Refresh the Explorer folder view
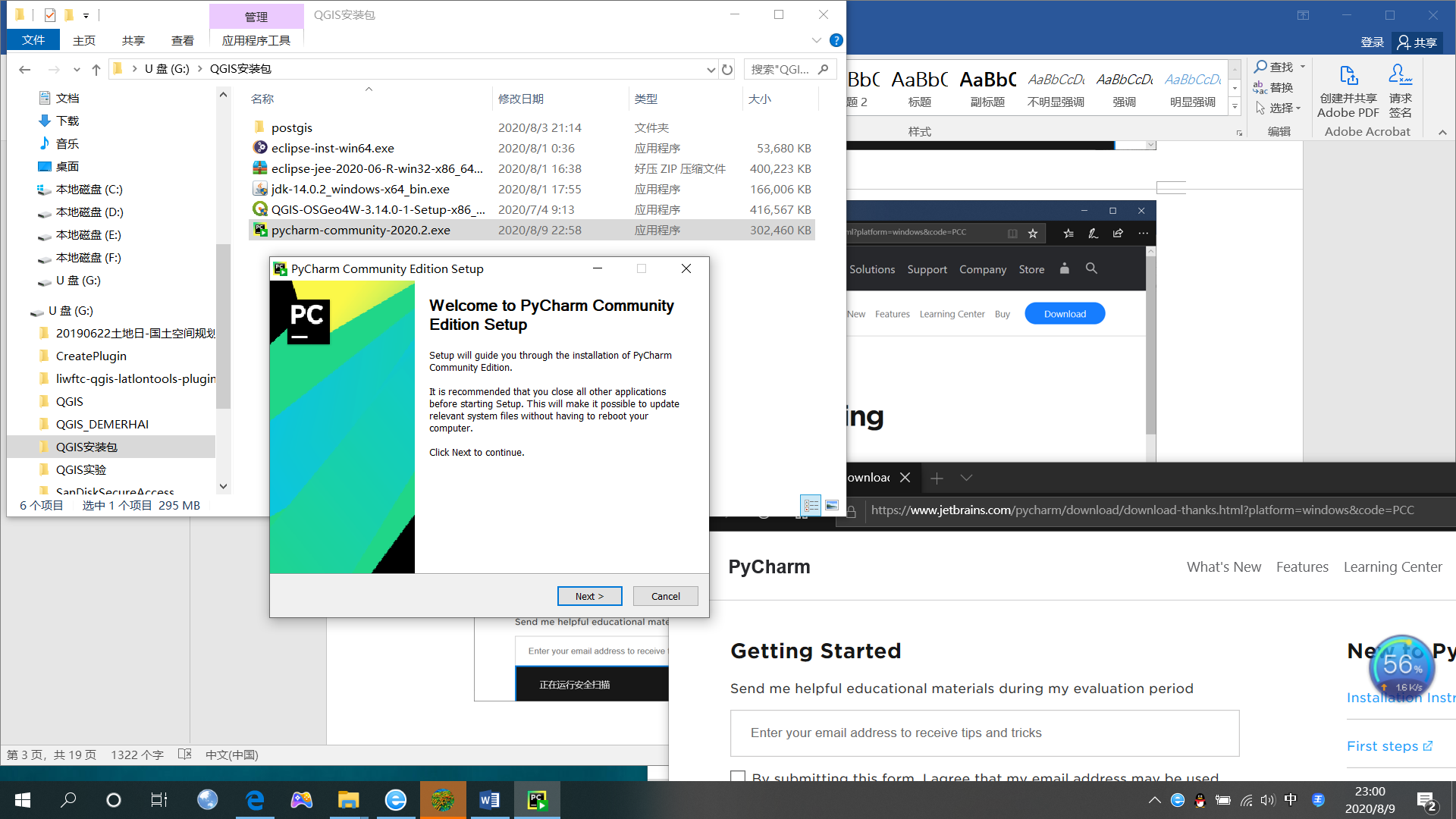The height and width of the screenshot is (819, 1456). coord(727,69)
